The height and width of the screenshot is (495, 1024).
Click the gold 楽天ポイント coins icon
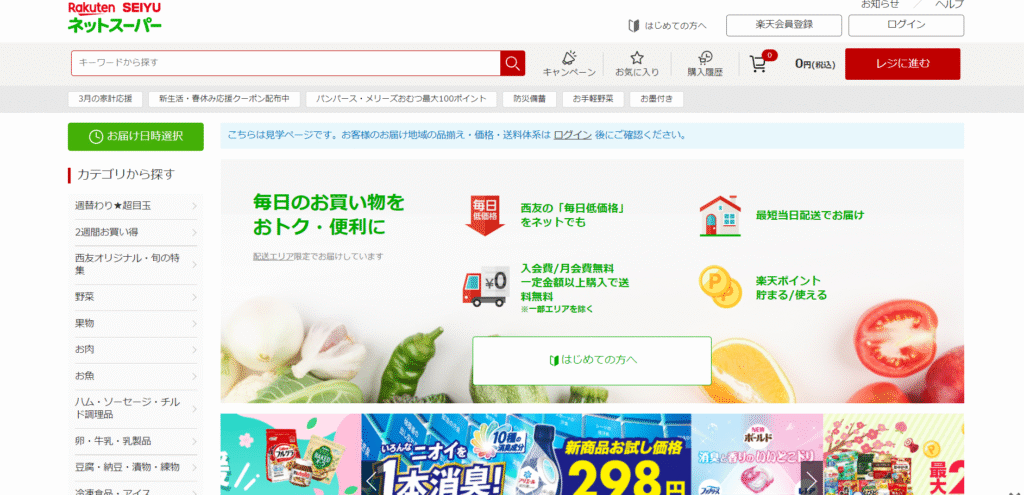click(720, 287)
